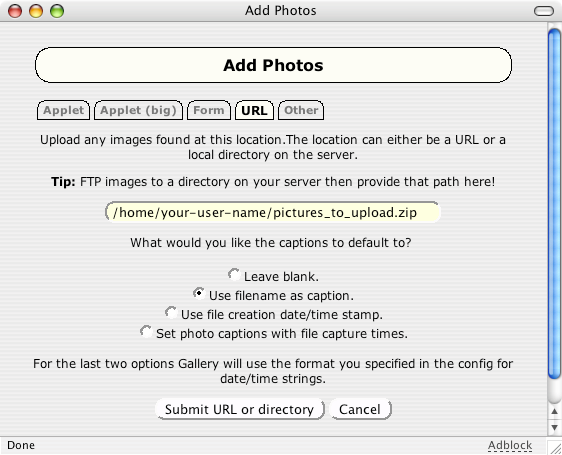
Task: Switch to the Applet tab
Action: coord(63,110)
